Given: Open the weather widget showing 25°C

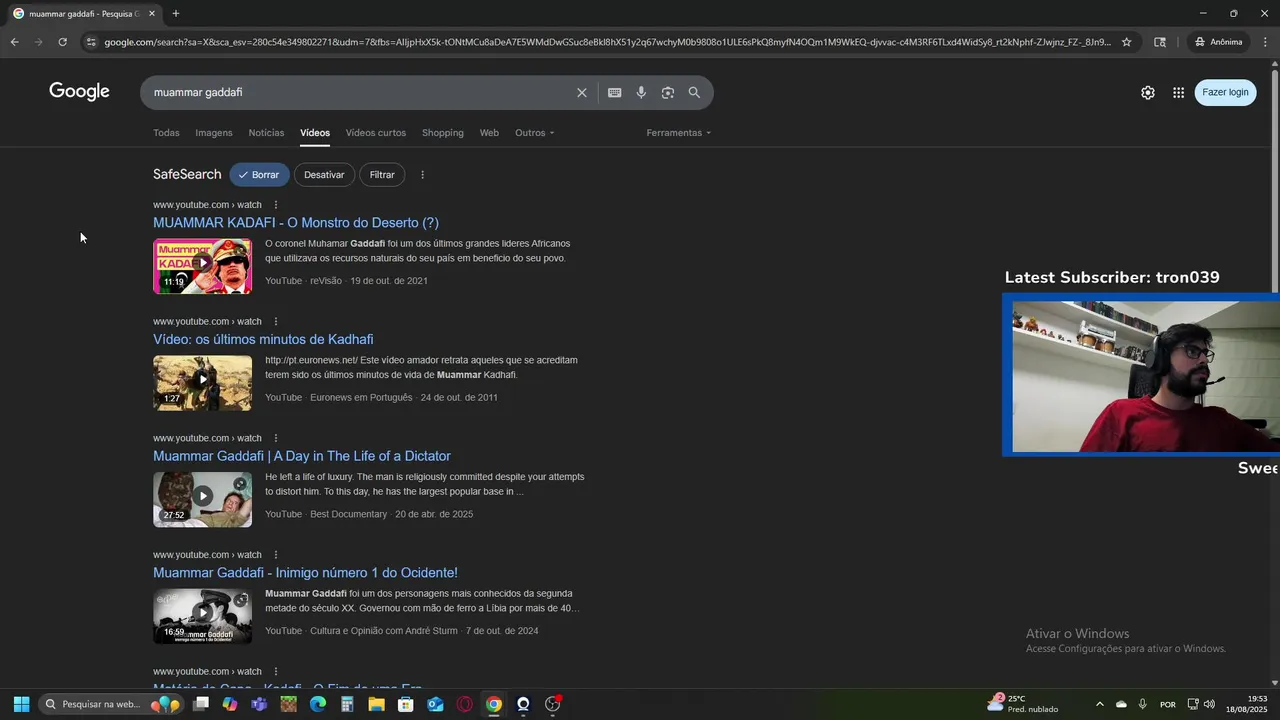Looking at the screenshot, I should click(1022, 704).
